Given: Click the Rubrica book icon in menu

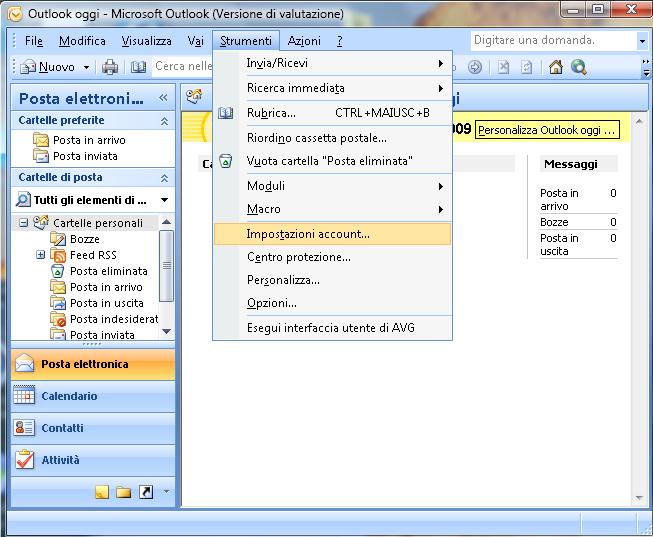Looking at the screenshot, I should click(226, 113).
